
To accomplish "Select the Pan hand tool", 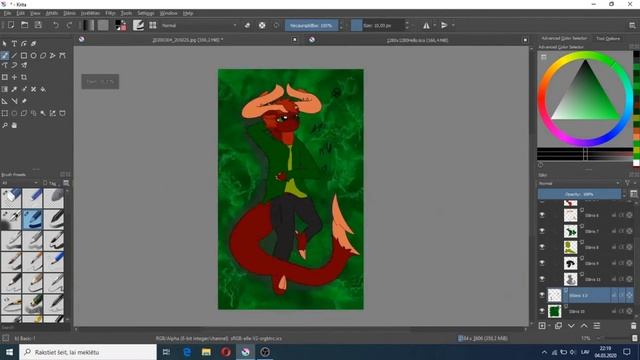I will (x=14, y=125).
